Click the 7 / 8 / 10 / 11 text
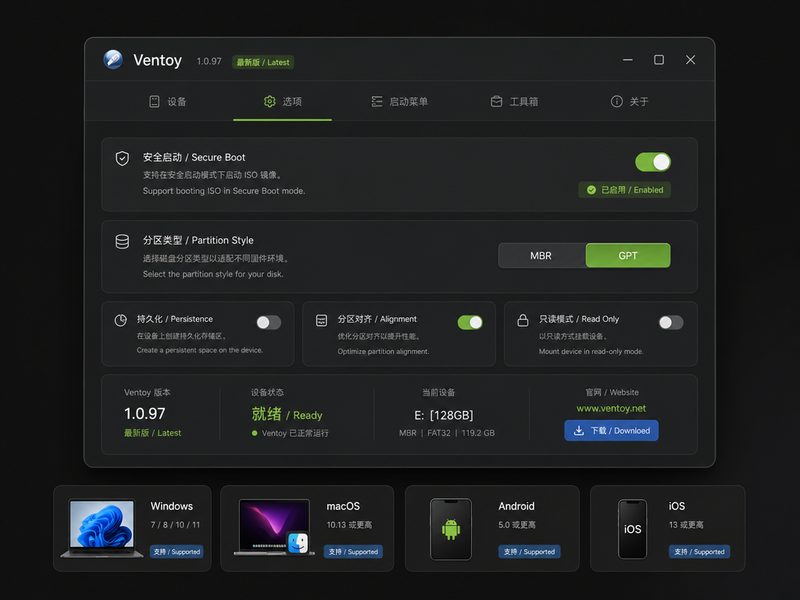Image resolution: width=800 pixels, height=600 pixels. click(x=175, y=524)
